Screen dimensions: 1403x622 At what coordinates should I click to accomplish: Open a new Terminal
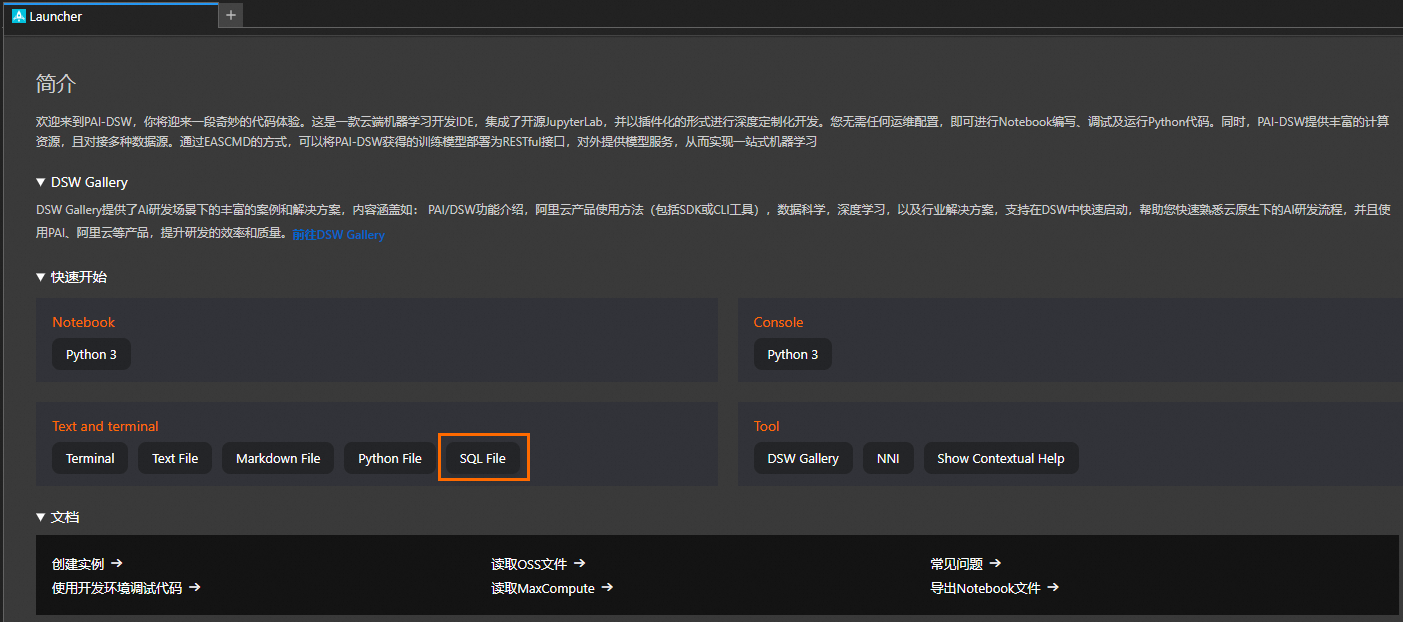pos(90,458)
